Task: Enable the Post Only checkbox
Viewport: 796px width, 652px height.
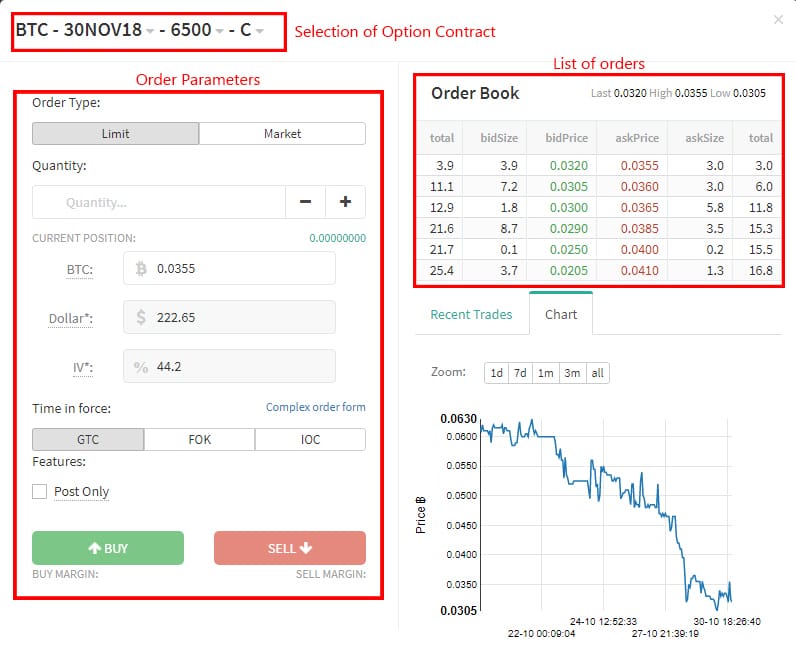Action: point(40,491)
